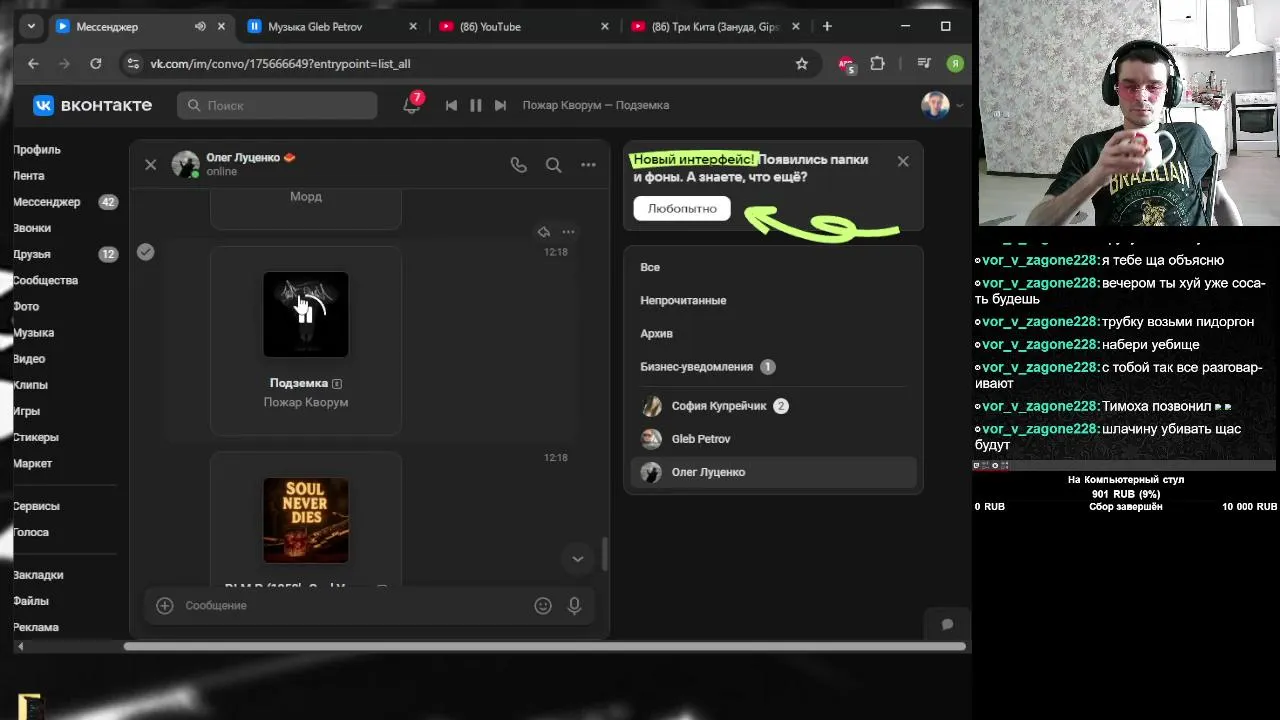Expand the browser tab search dropdown
This screenshot has height=720, width=1280.
(31, 27)
